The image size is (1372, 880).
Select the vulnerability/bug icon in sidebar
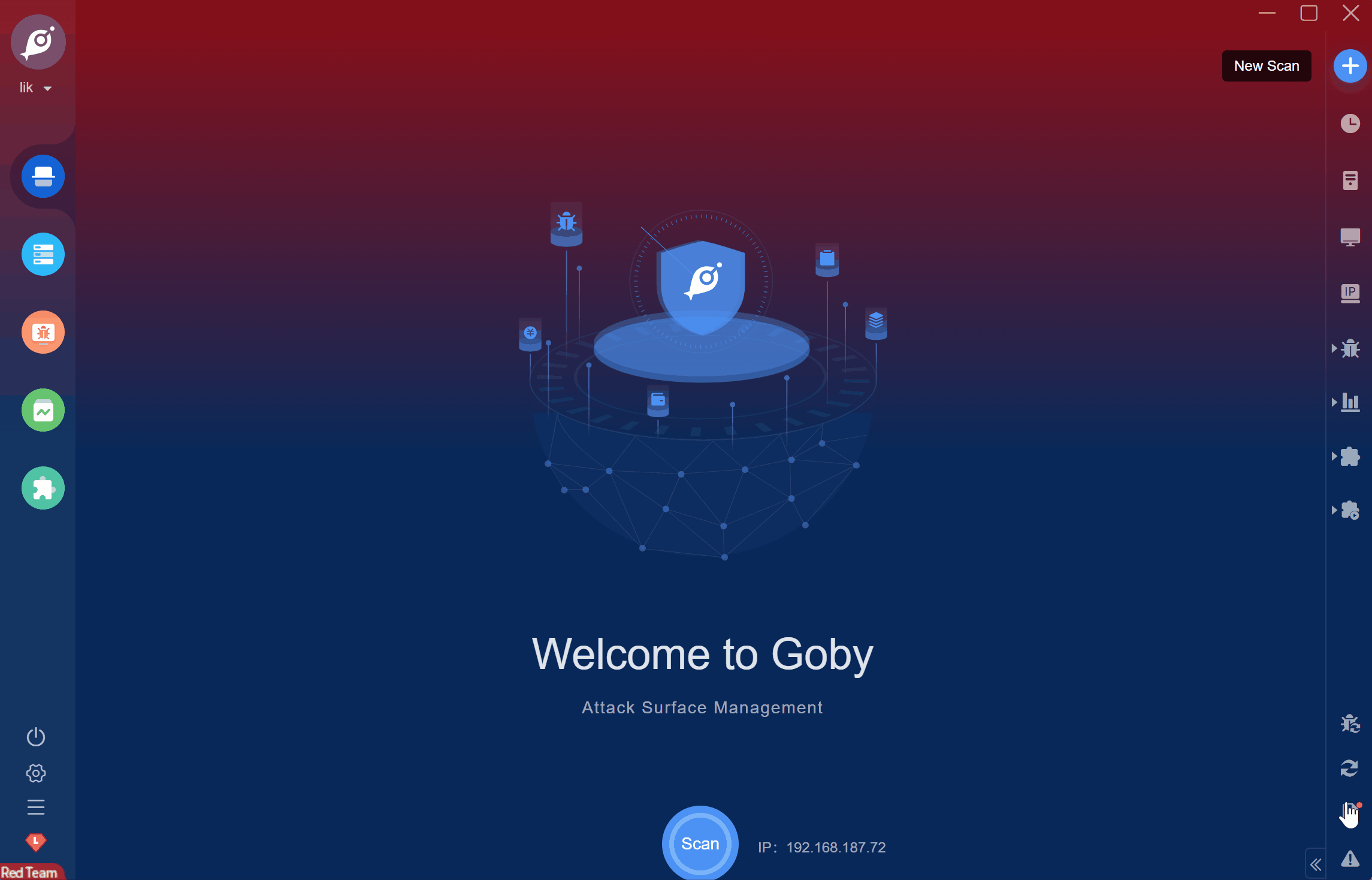(43, 330)
